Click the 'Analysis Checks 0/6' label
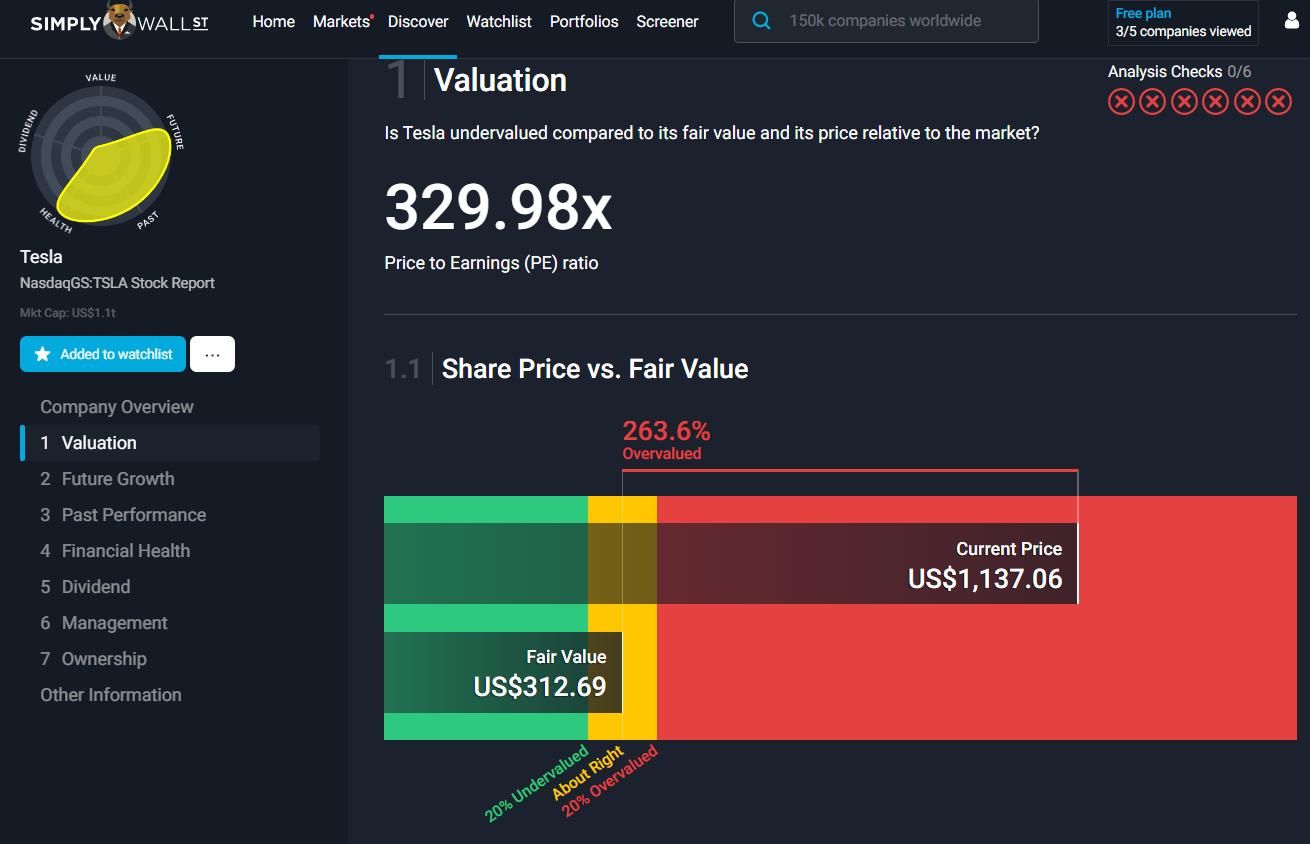The width and height of the screenshot is (1310, 844). (1179, 72)
